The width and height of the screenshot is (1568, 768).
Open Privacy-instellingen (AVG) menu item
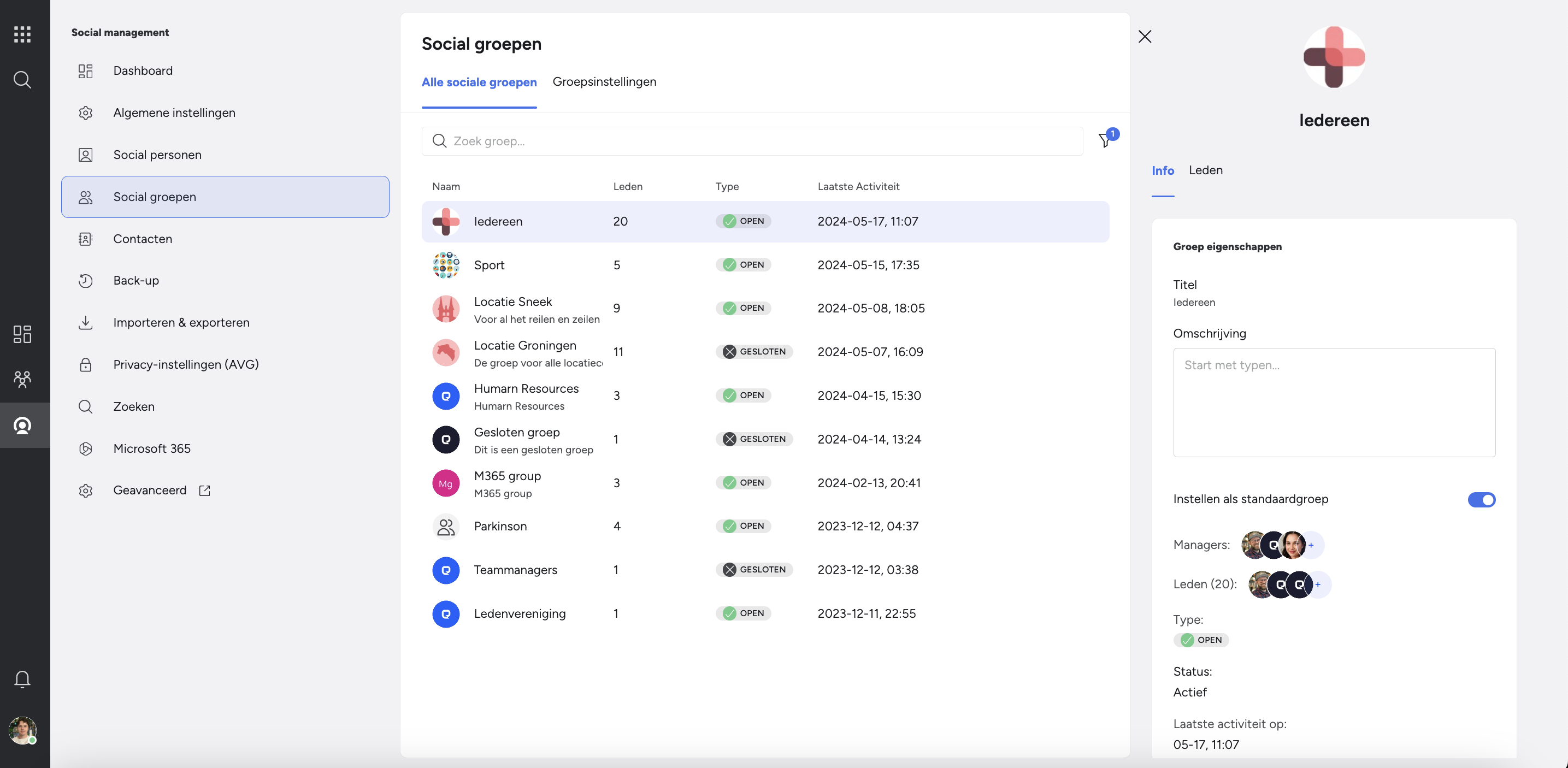coord(186,364)
